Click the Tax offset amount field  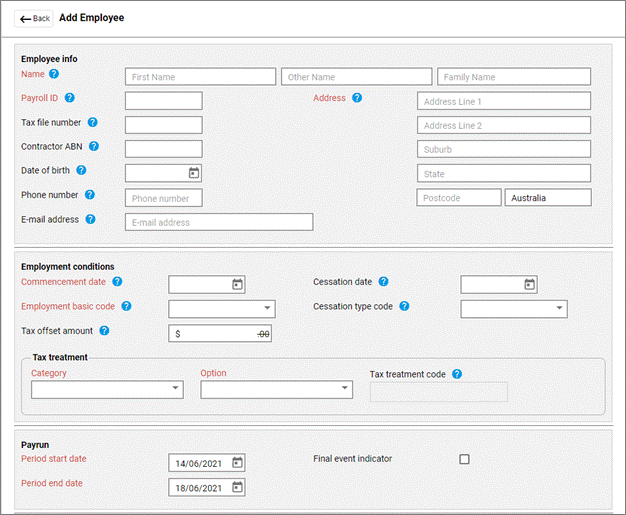(220, 334)
